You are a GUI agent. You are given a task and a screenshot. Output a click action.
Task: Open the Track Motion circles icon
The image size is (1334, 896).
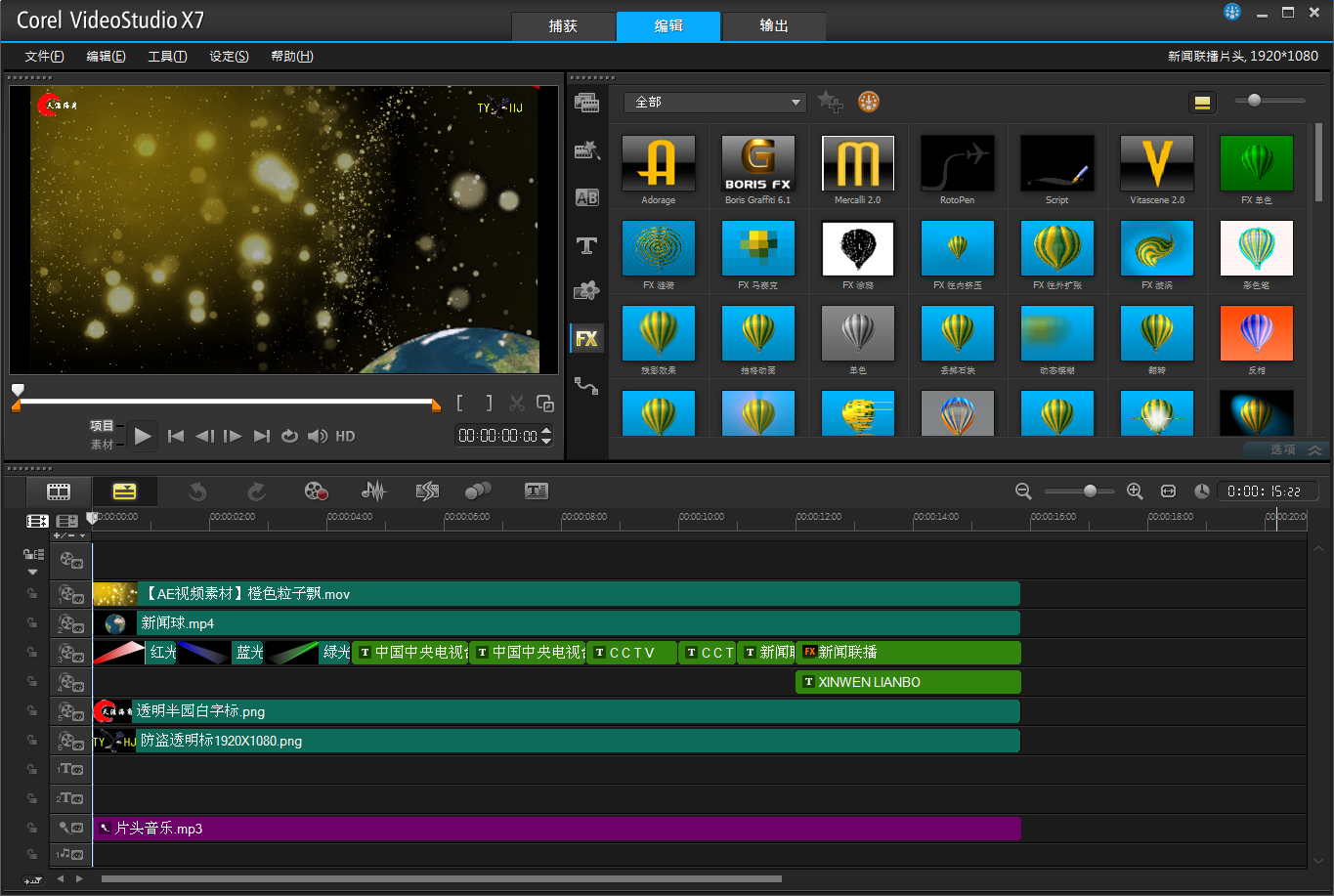tap(478, 491)
